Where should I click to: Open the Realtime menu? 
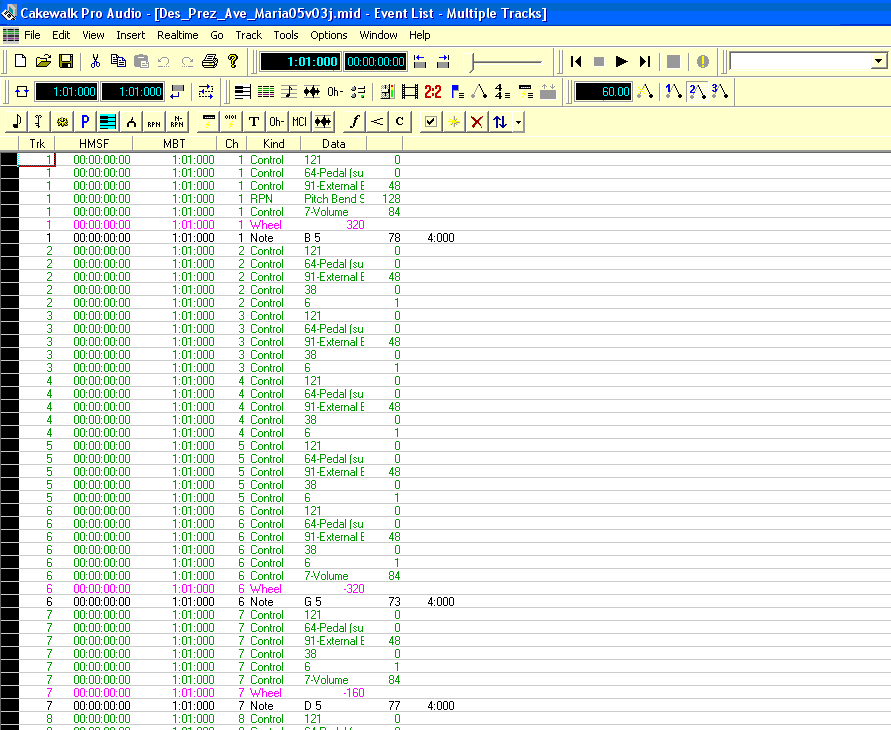[x=177, y=35]
